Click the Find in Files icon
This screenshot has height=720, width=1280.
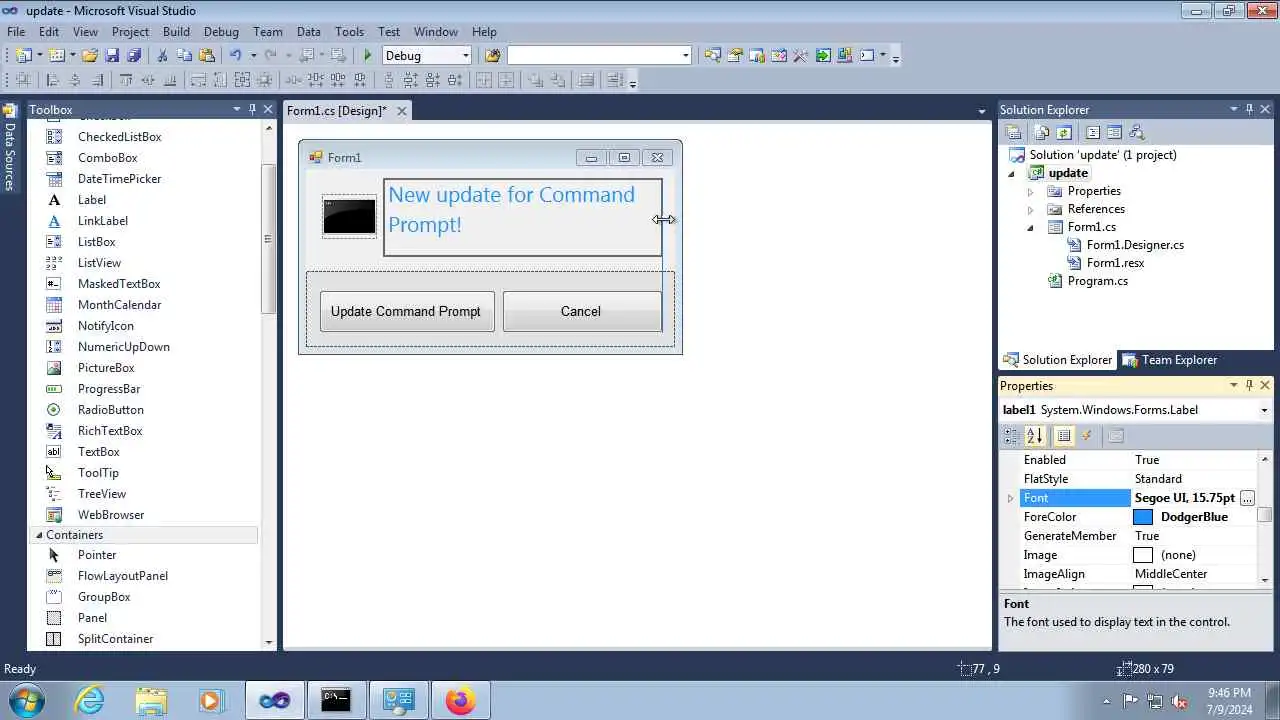click(x=492, y=56)
